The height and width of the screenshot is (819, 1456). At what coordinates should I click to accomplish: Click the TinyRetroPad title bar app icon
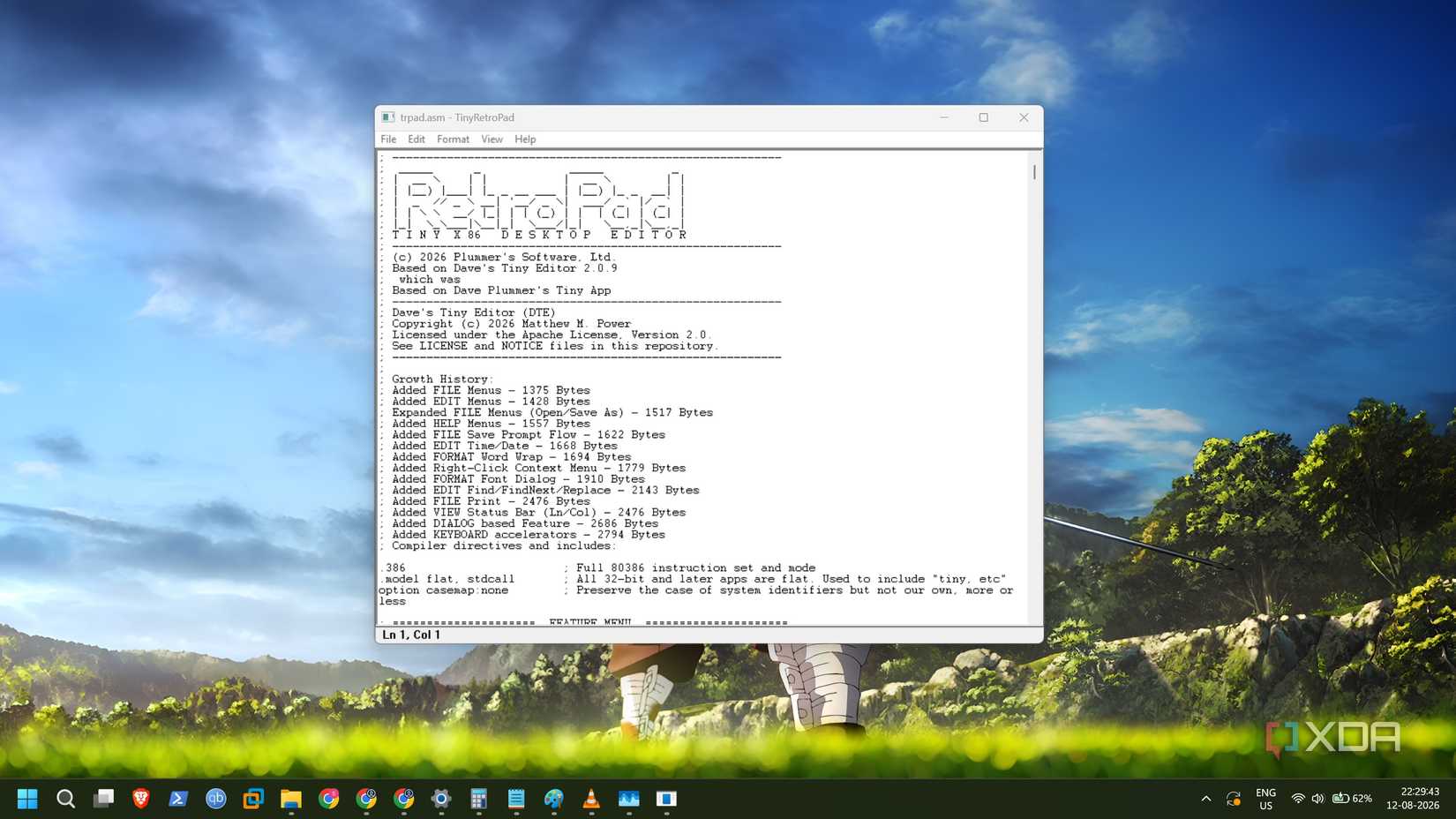coord(388,117)
